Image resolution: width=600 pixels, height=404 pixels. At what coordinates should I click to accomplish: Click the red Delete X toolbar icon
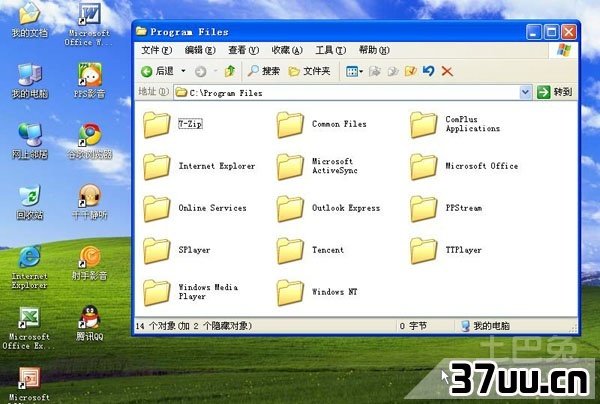[x=447, y=71]
